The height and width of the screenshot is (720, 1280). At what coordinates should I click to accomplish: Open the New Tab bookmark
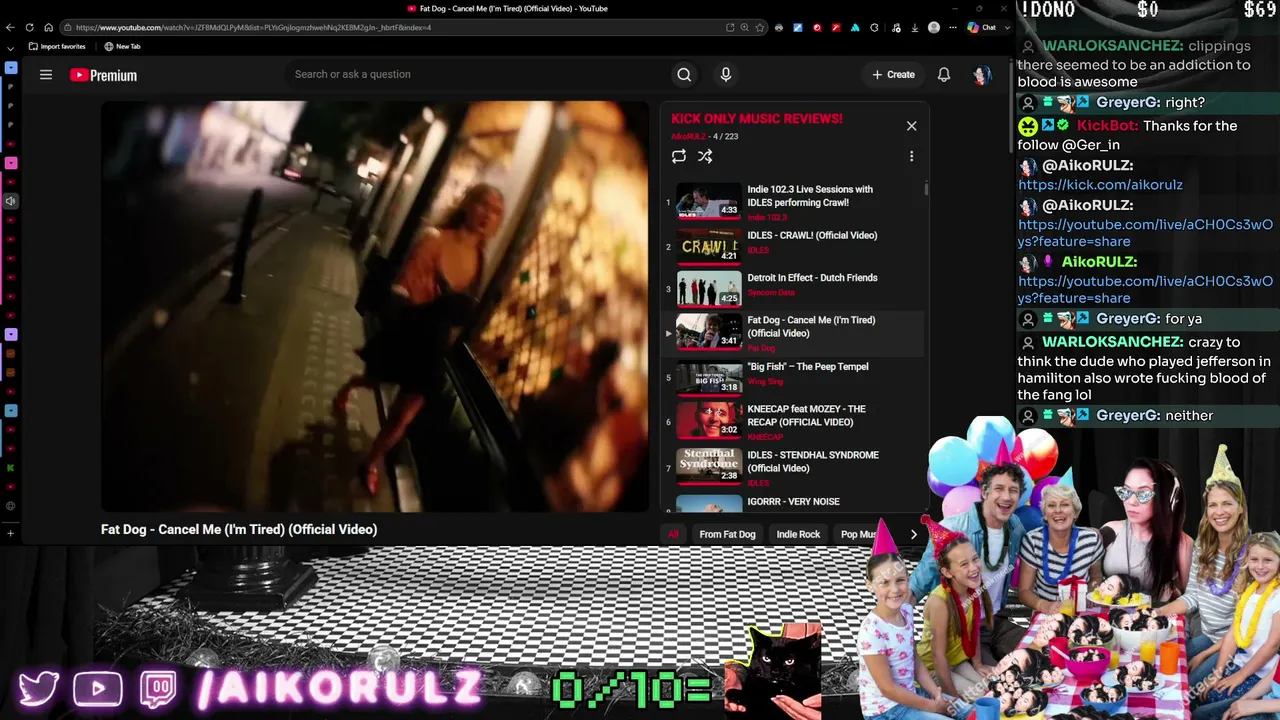click(x=122, y=46)
